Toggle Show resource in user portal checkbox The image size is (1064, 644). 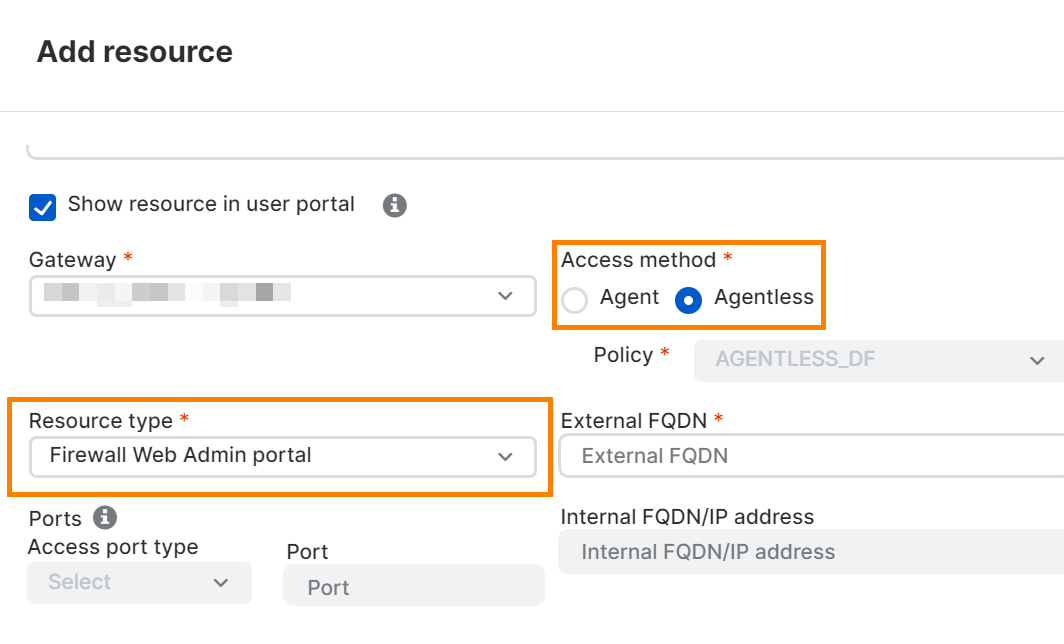click(43, 207)
